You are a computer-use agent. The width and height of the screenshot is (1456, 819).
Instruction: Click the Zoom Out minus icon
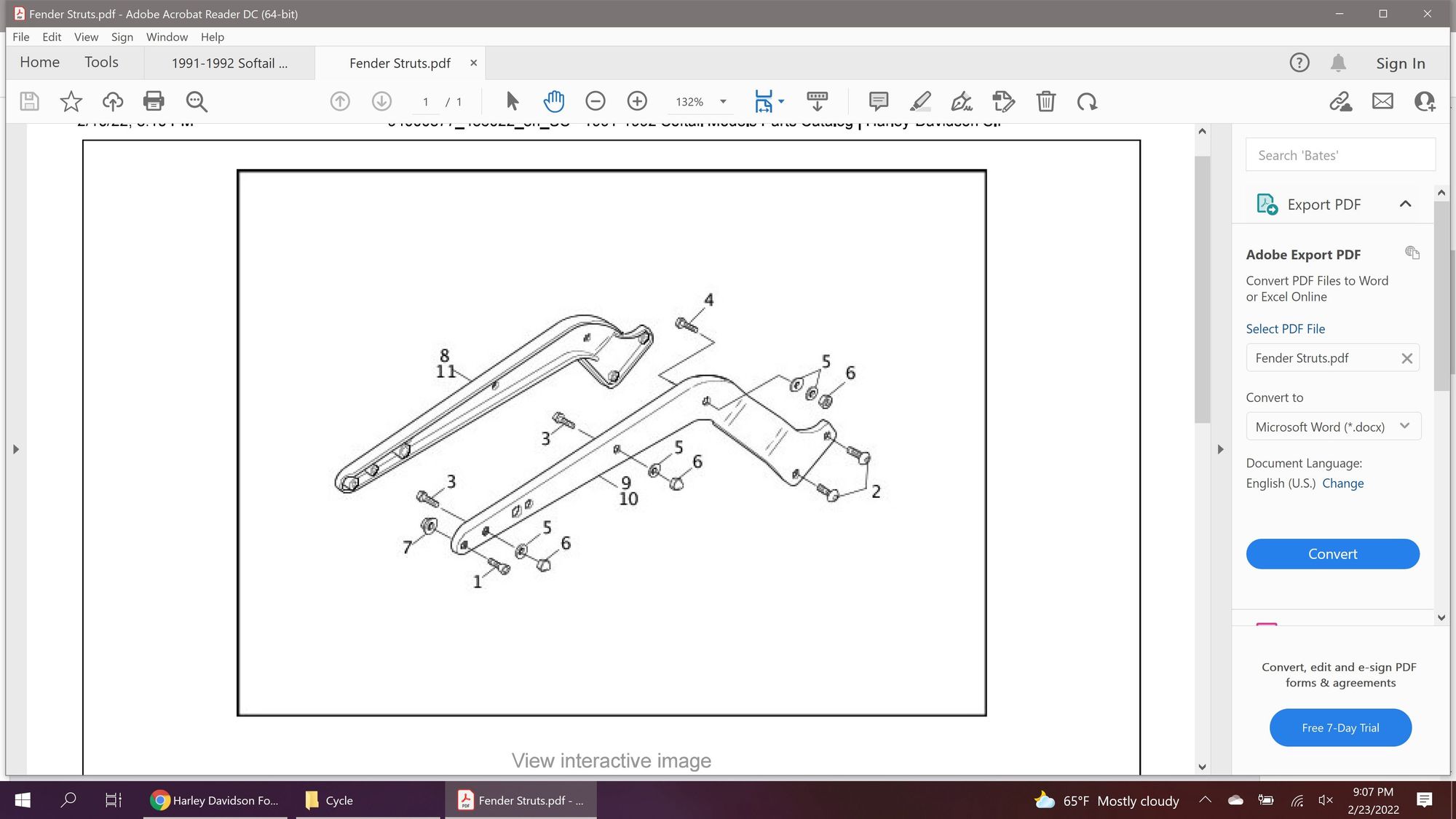(x=595, y=101)
